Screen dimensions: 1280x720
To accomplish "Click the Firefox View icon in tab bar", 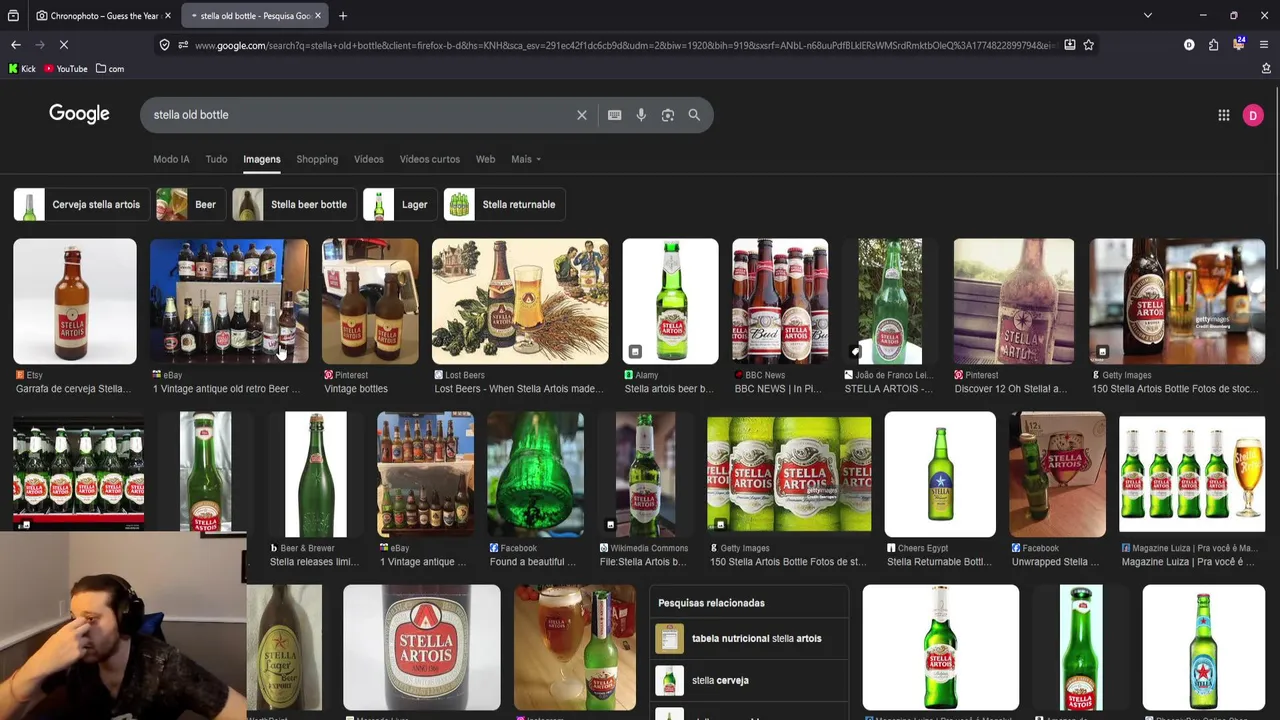I will coord(13,16).
